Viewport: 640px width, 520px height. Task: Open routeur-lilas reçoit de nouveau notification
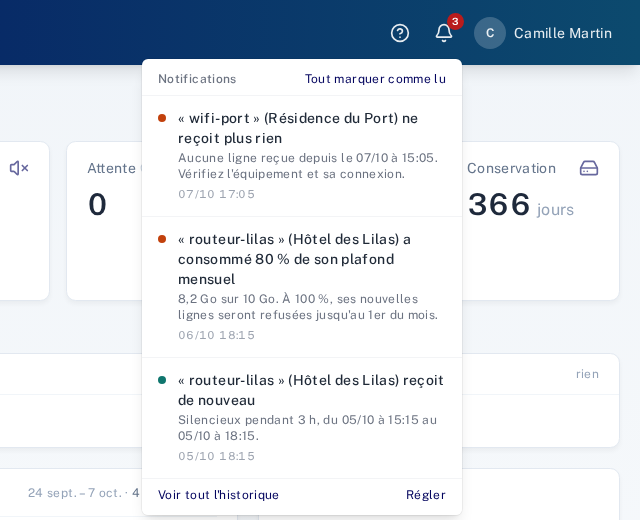tap(302, 418)
